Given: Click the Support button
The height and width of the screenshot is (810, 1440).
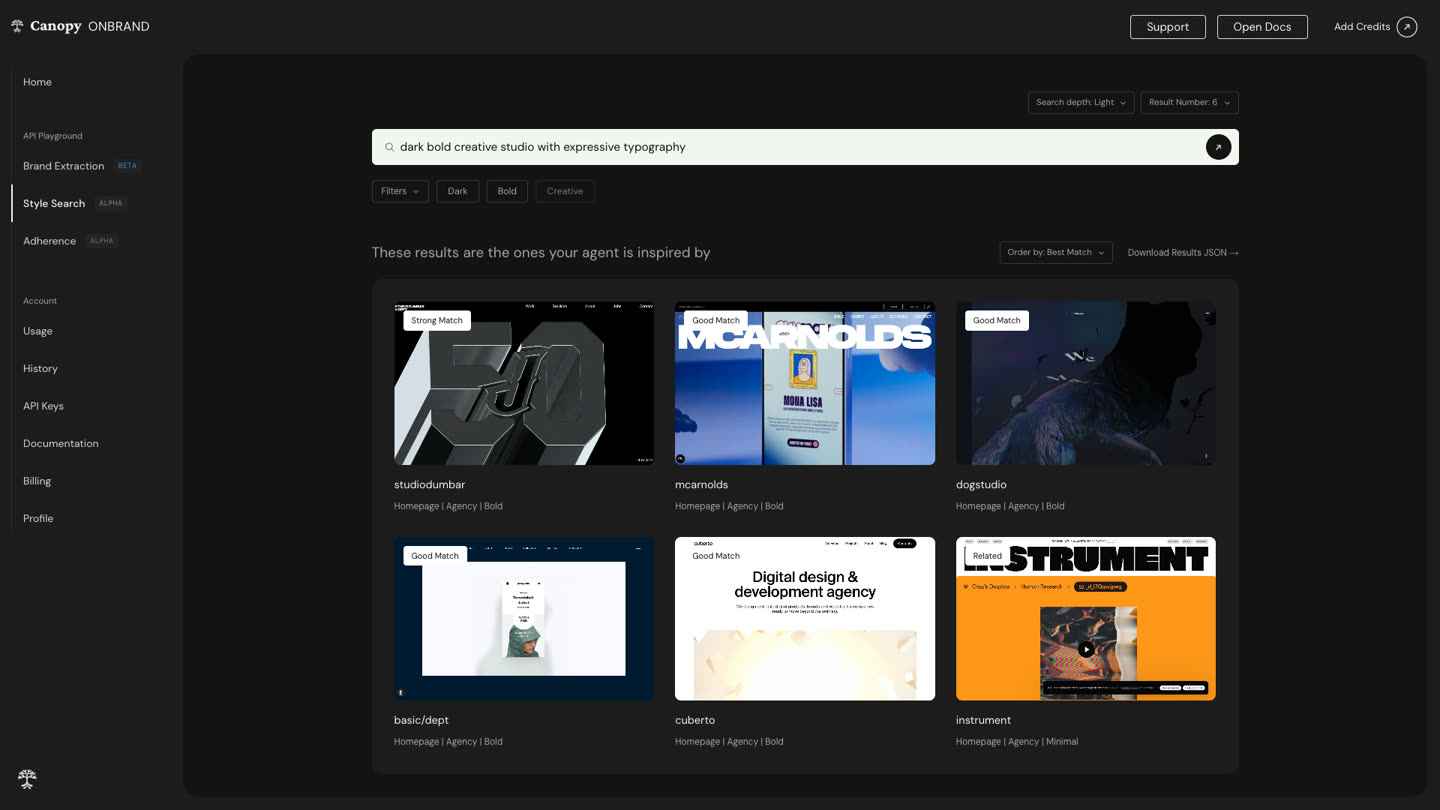Looking at the screenshot, I should pyautogui.click(x=1168, y=27).
